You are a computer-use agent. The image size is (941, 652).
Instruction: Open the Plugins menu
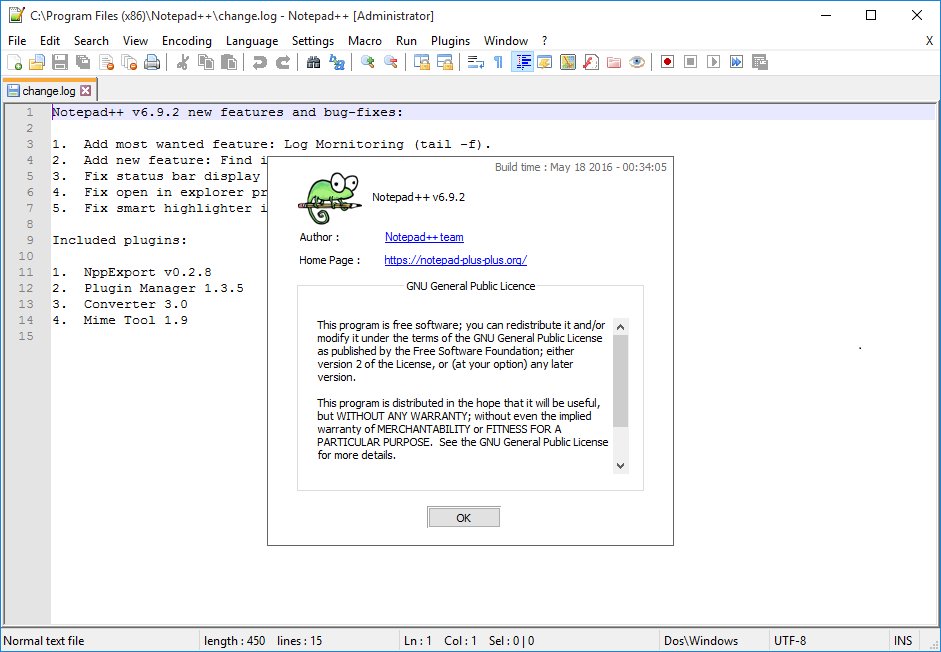coord(450,41)
